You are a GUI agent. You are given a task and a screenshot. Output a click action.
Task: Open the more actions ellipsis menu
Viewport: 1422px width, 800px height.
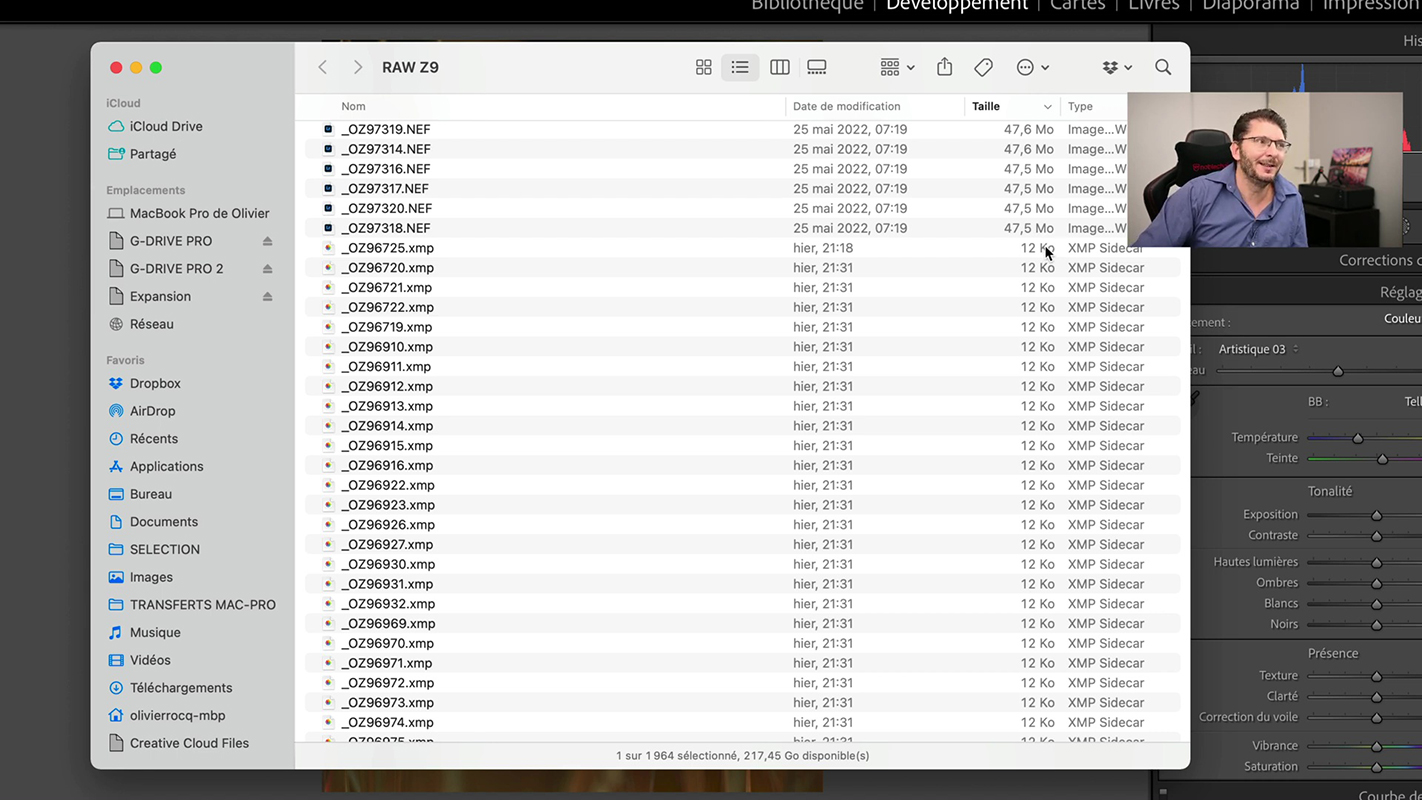[1032, 67]
